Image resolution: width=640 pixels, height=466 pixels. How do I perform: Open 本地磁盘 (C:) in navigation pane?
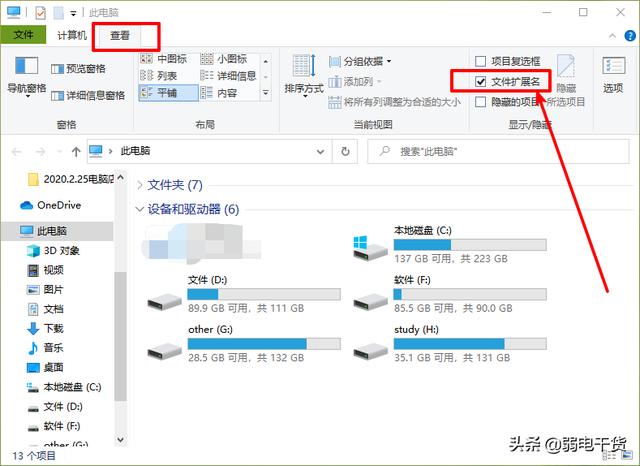tap(64, 387)
